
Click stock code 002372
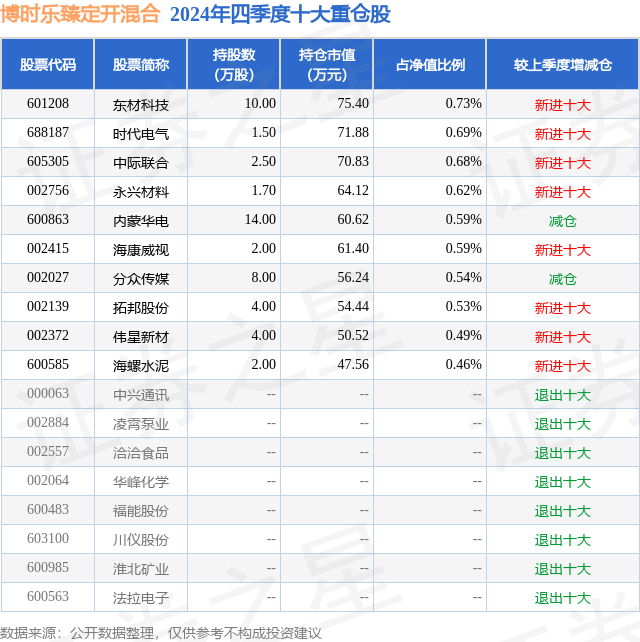click(x=48, y=336)
